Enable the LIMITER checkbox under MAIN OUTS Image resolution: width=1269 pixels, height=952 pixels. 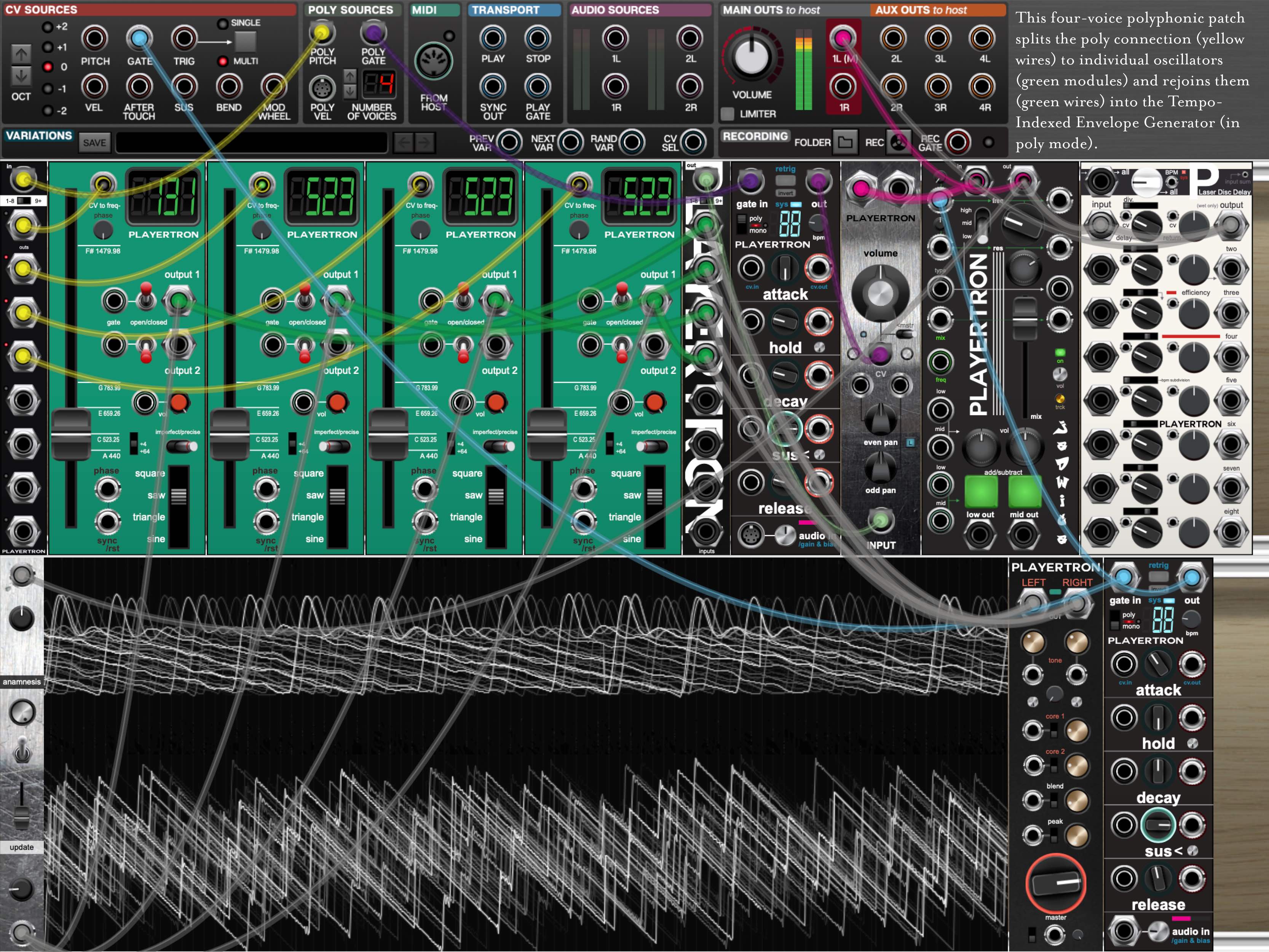coord(728,113)
